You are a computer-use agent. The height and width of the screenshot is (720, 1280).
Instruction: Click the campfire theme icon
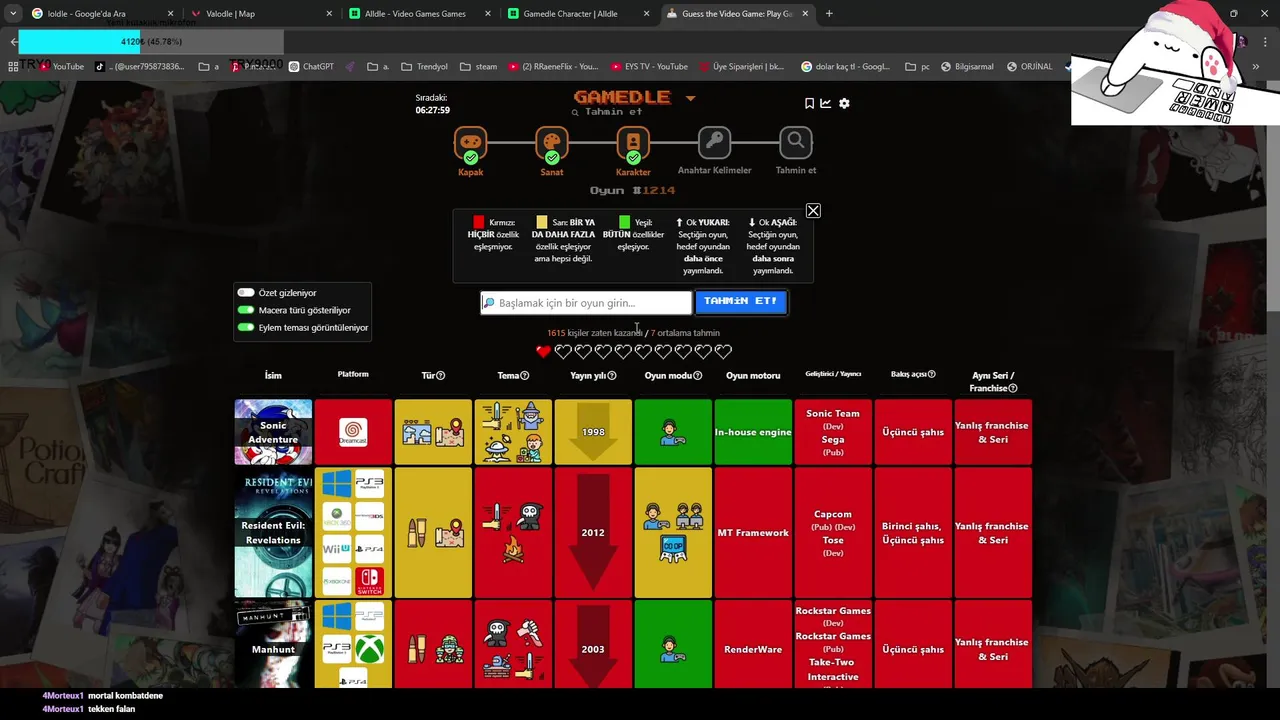(513, 550)
